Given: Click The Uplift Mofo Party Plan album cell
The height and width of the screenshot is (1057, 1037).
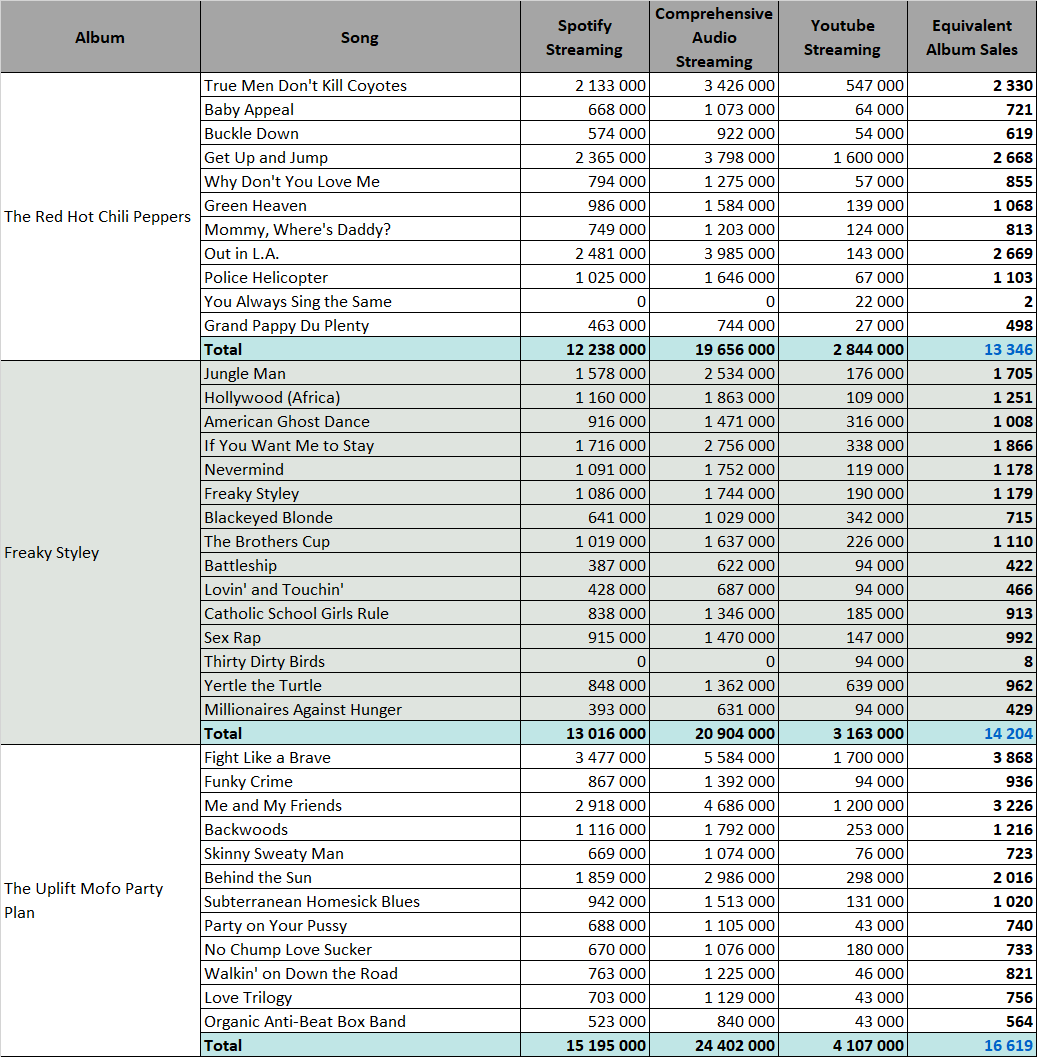Looking at the screenshot, I should 100,901.
